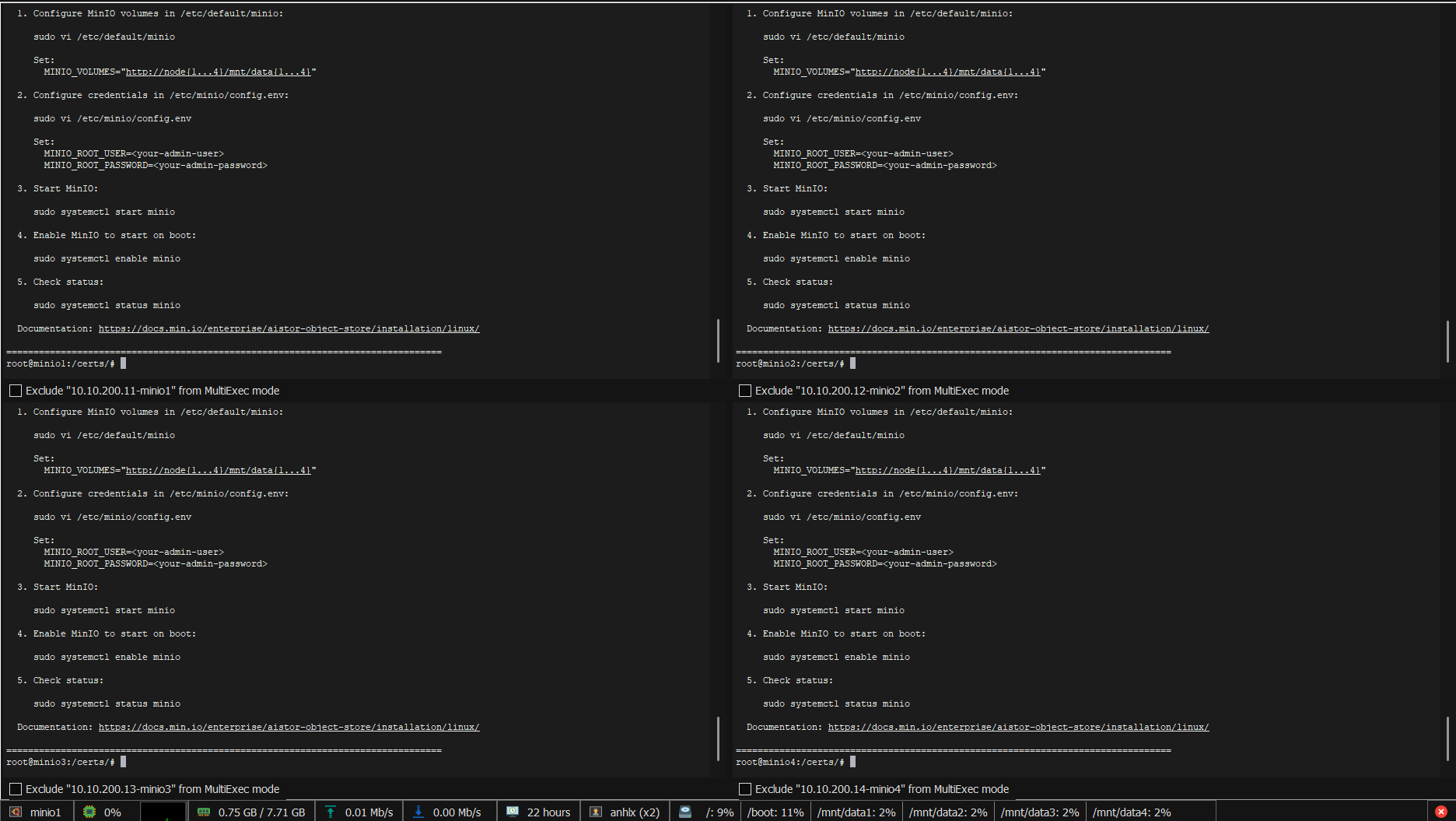The height and width of the screenshot is (821, 1456).
Task: Click the '/mnt/data3: 2%' disk entry
Action: (1040, 812)
